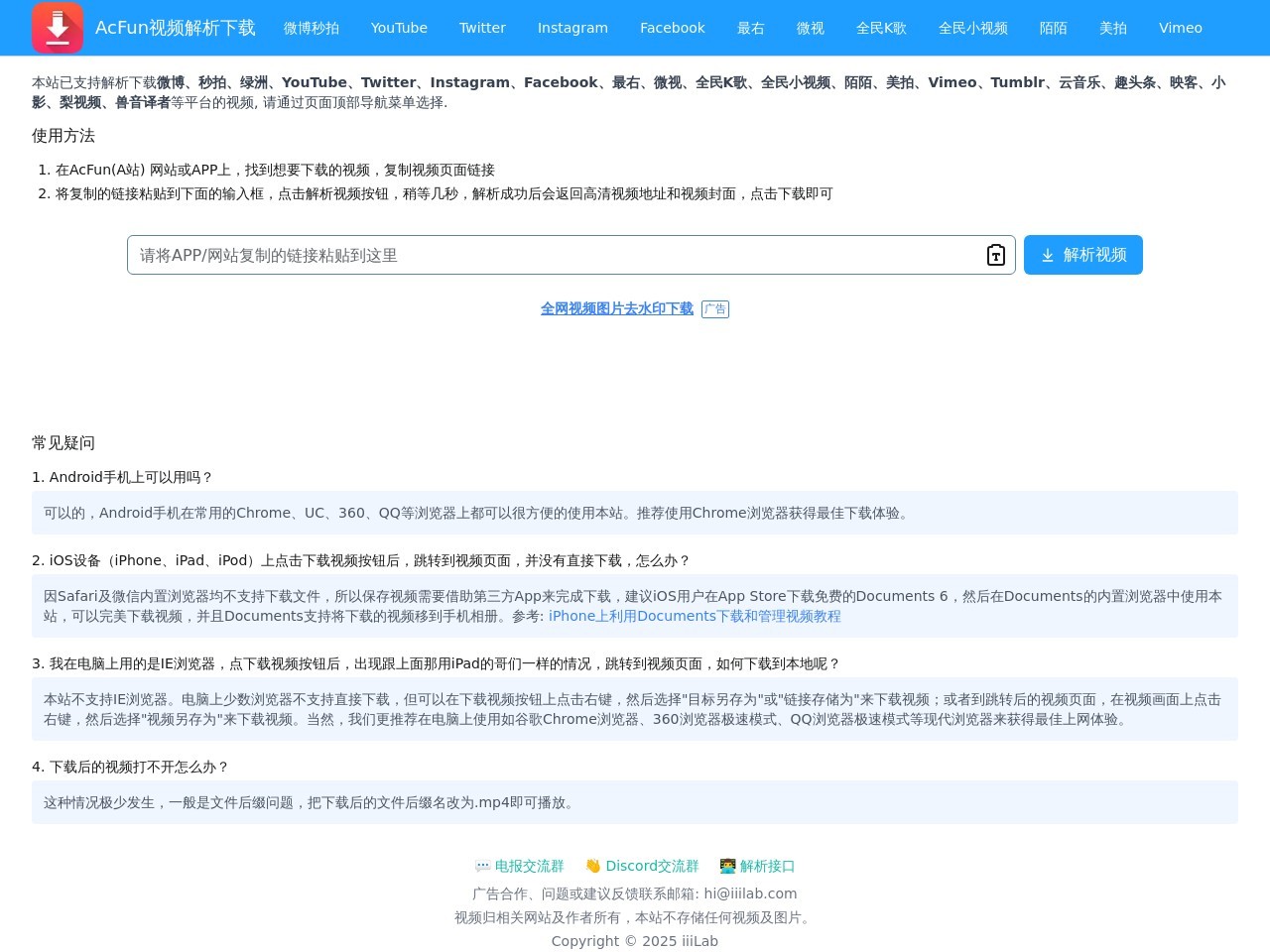1270x952 pixels.
Task: Go to the YouTube navigation item
Action: click(x=399, y=28)
